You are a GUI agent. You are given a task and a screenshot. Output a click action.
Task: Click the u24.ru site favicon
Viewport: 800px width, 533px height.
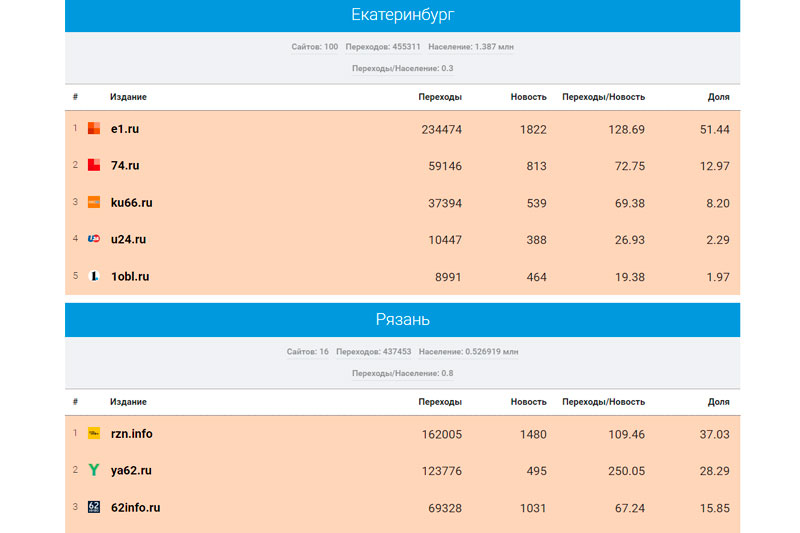[94, 239]
